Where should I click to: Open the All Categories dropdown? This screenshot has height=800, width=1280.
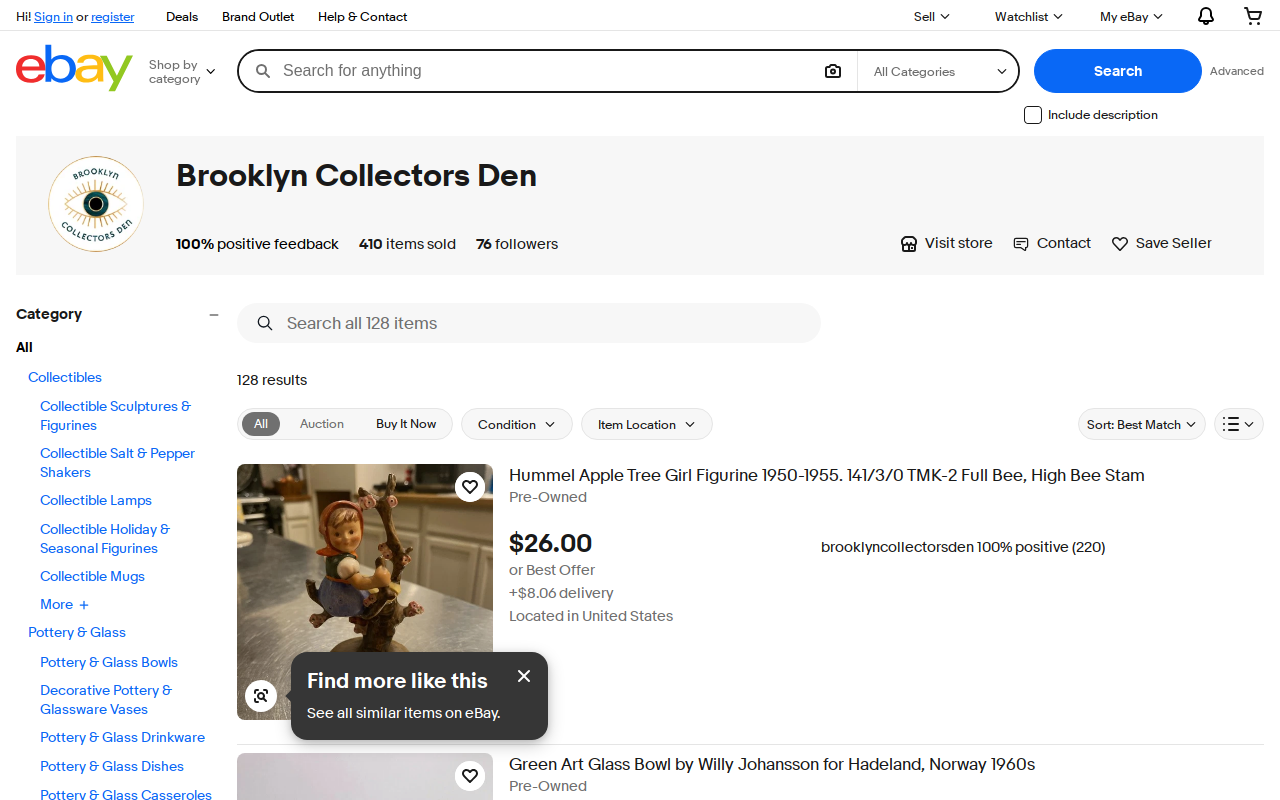[x=940, y=71]
